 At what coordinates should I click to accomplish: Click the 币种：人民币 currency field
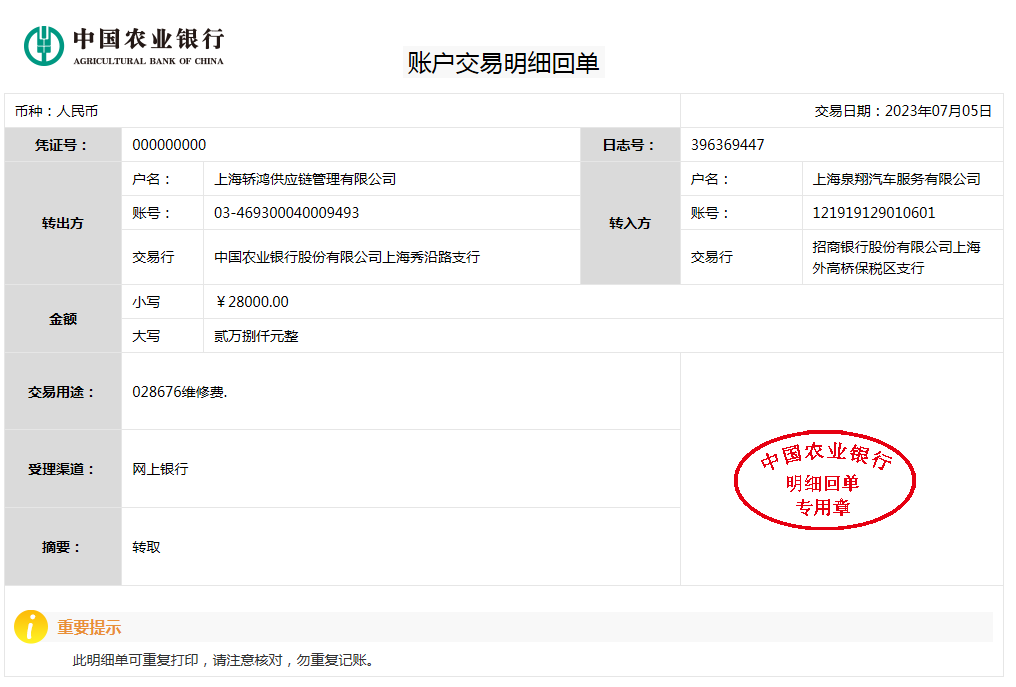pyautogui.click(x=56, y=111)
